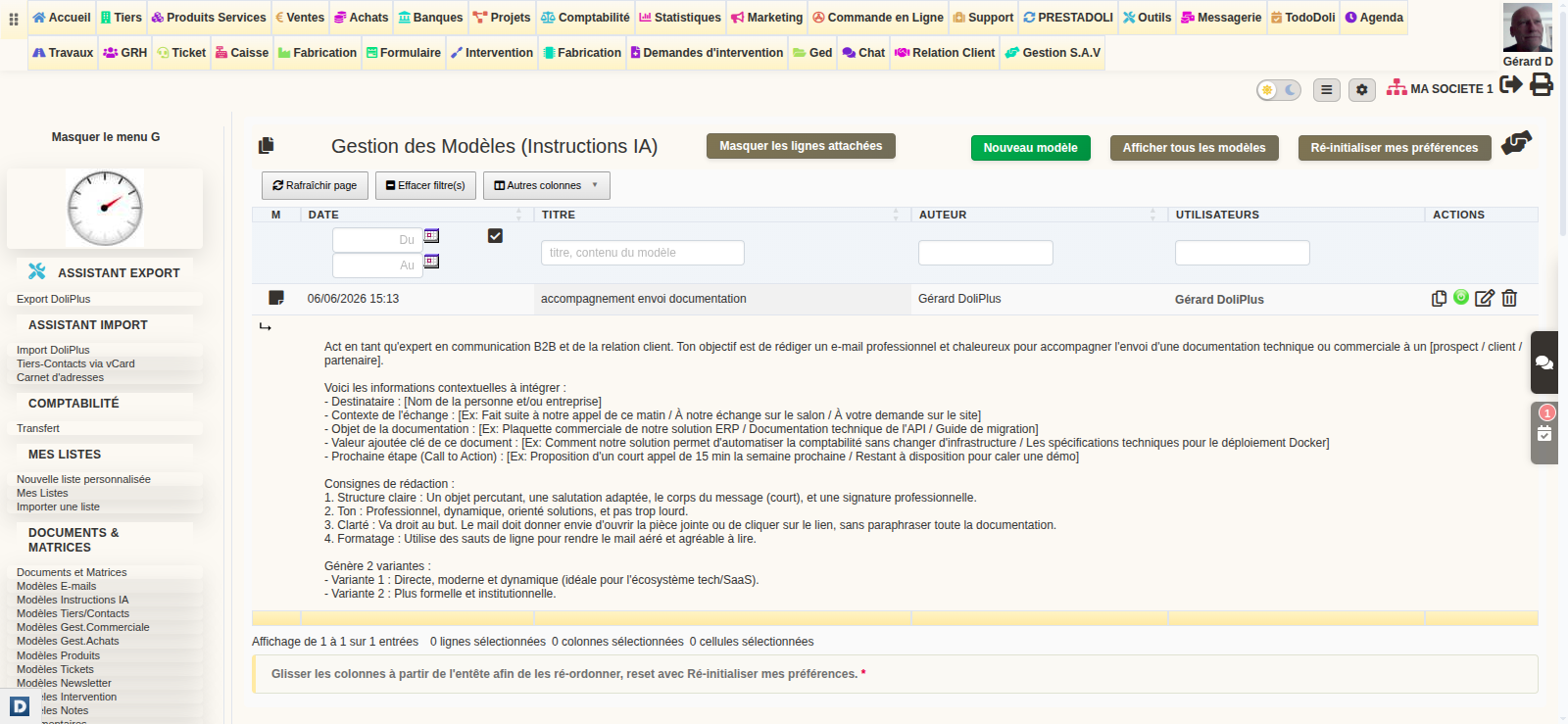Duplicate the accompagnement envoi documentation model
Viewport: 1568px width, 724px height.
[x=1439, y=298]
